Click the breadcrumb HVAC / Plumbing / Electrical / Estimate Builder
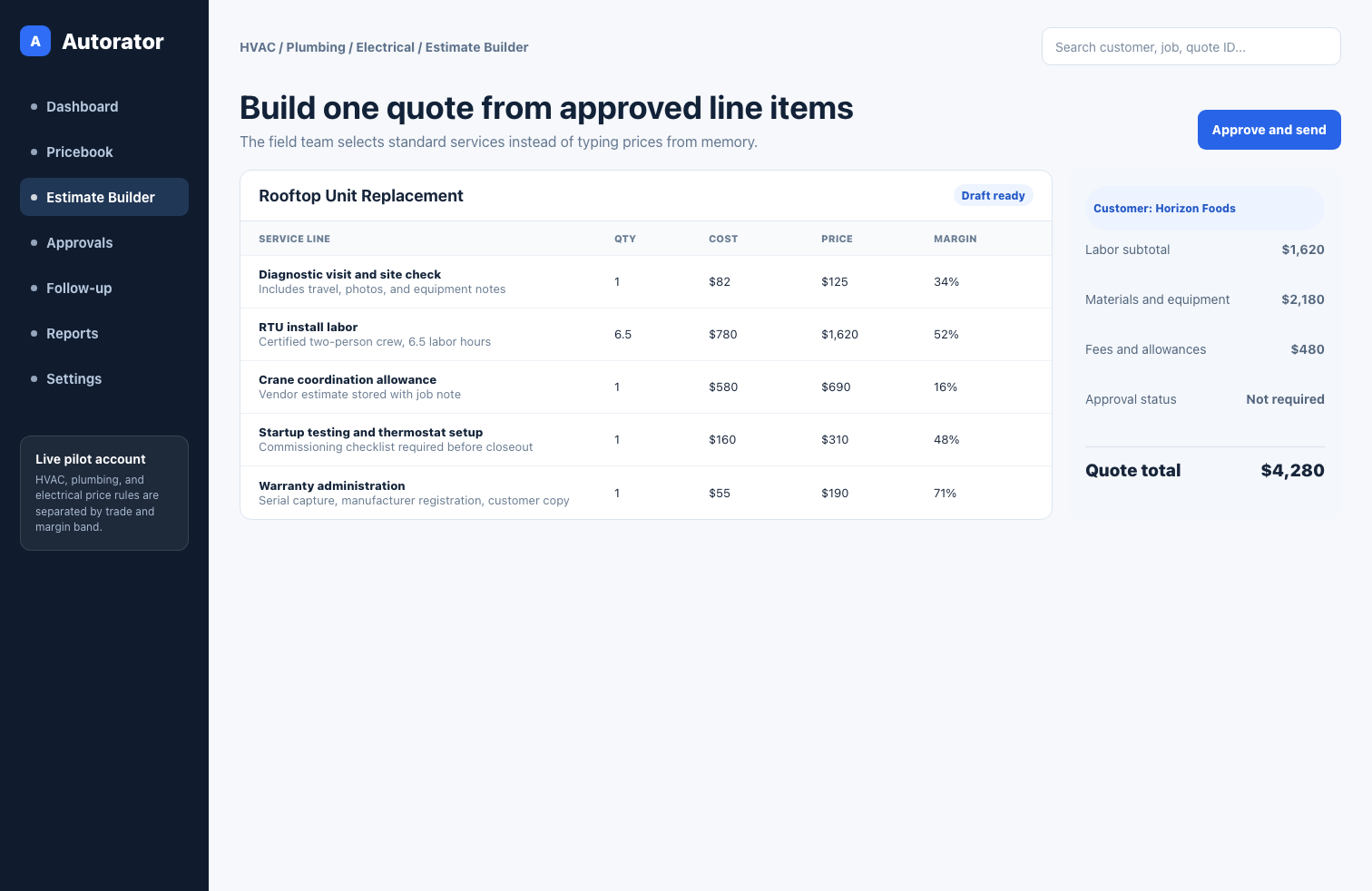1372x891 pixels. click(384, 47)
